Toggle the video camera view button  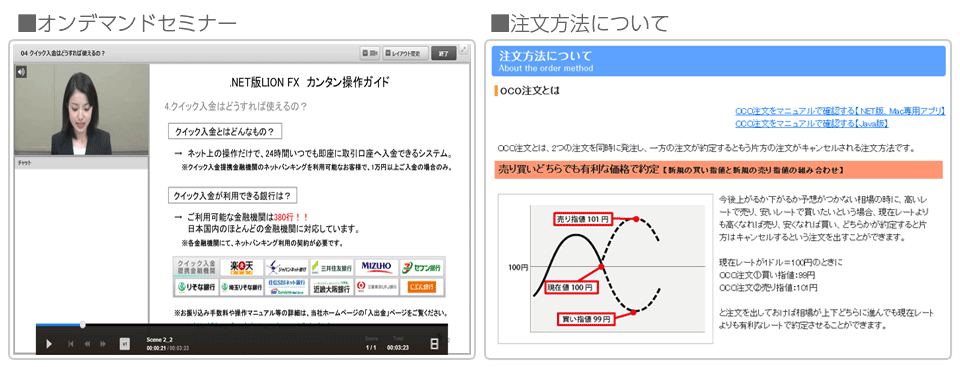[x=370, y=53]
